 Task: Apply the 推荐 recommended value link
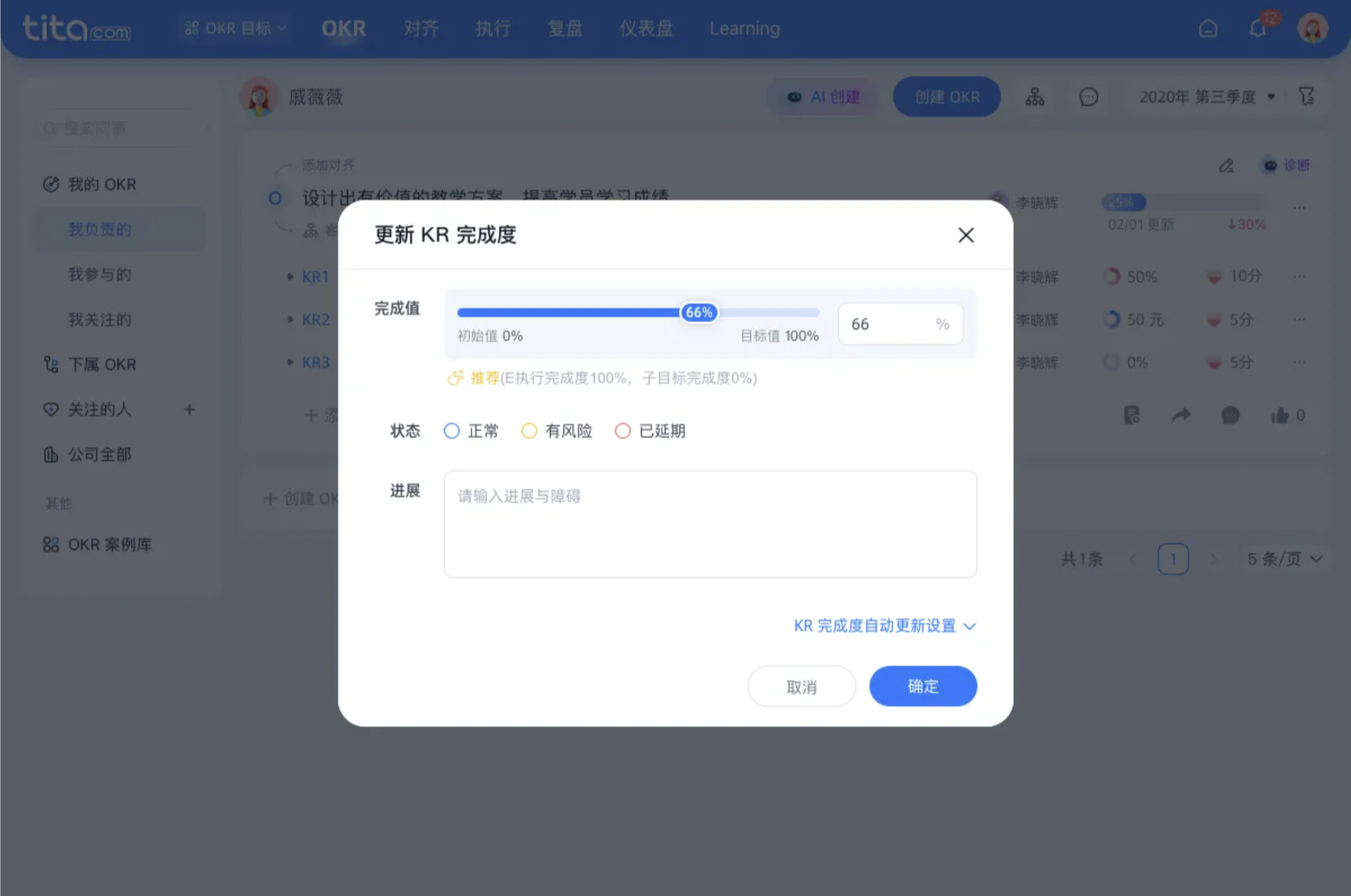coord(484,378)
